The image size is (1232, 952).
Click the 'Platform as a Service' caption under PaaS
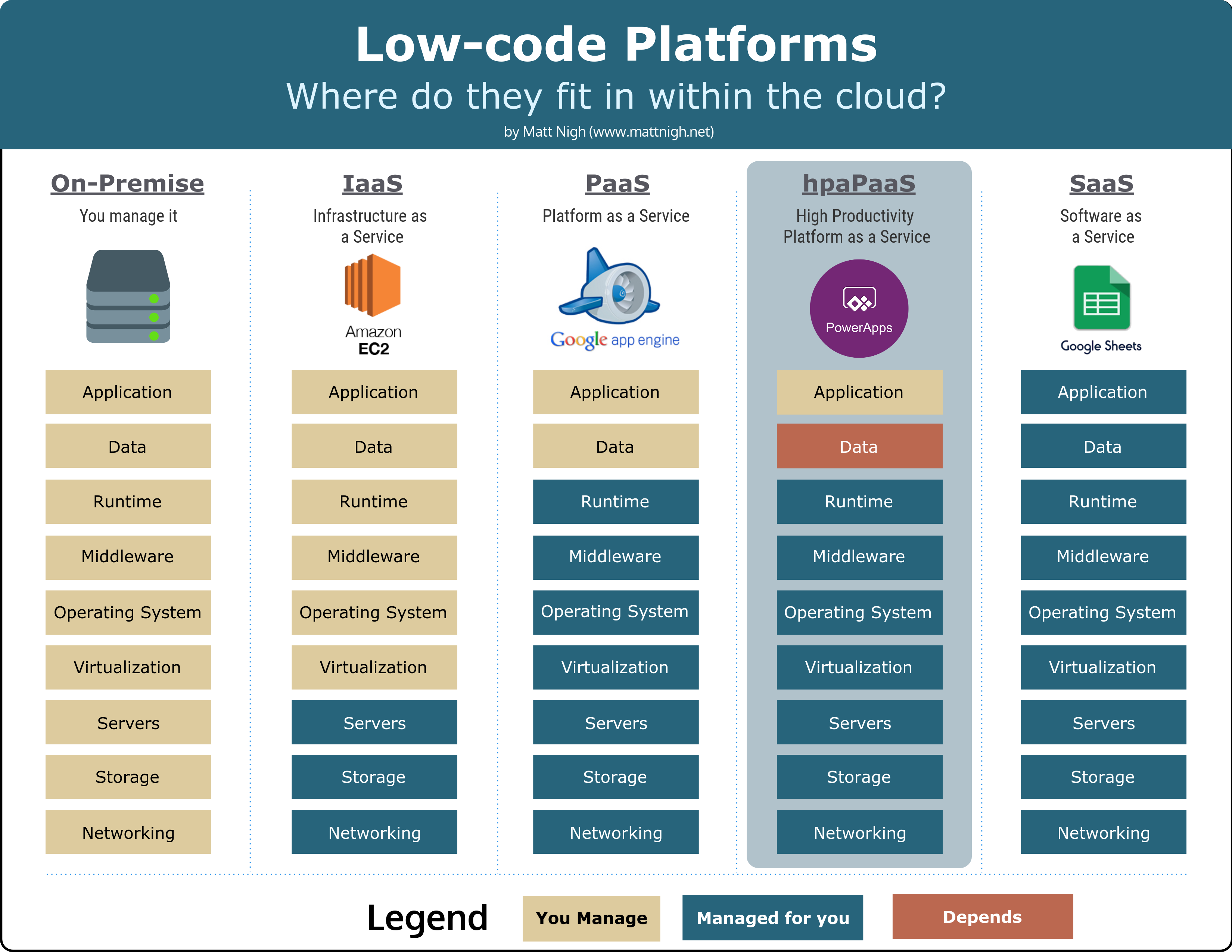click(x=615, y=216)
